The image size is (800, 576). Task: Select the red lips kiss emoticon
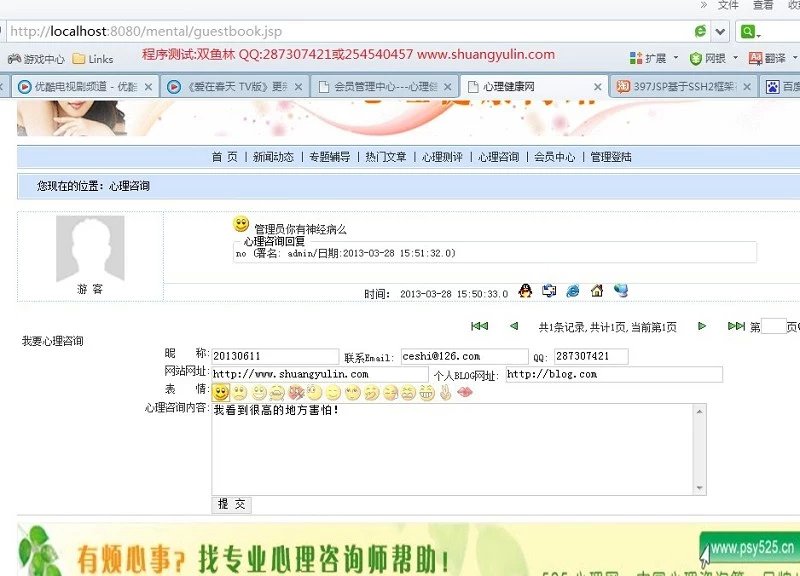(464, 392)
